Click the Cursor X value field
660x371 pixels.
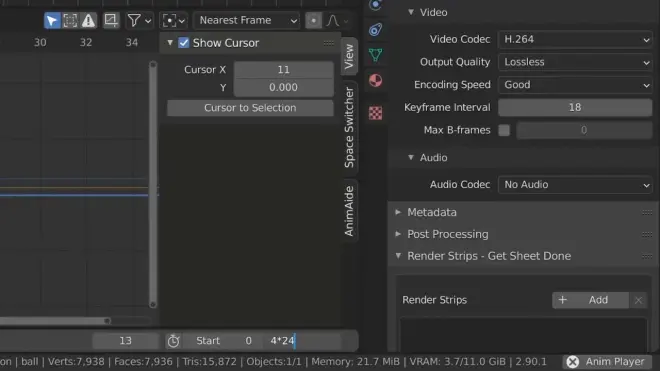[284, 70]
